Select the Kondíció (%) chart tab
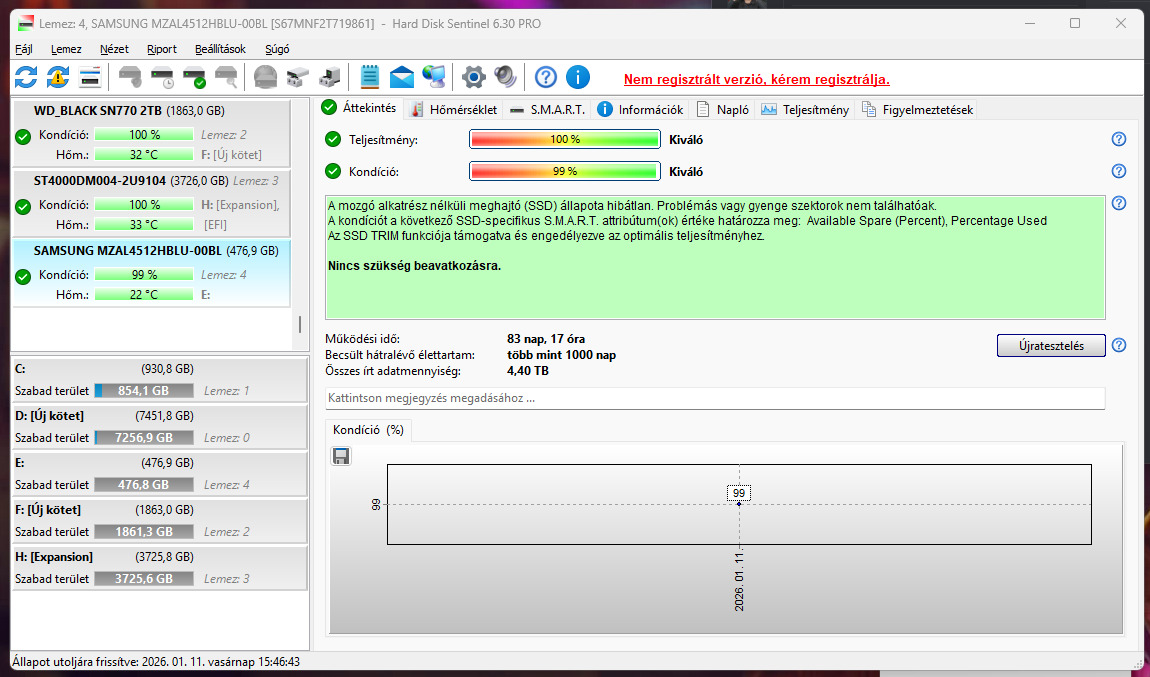1150x677 pixels. point(368,430)
